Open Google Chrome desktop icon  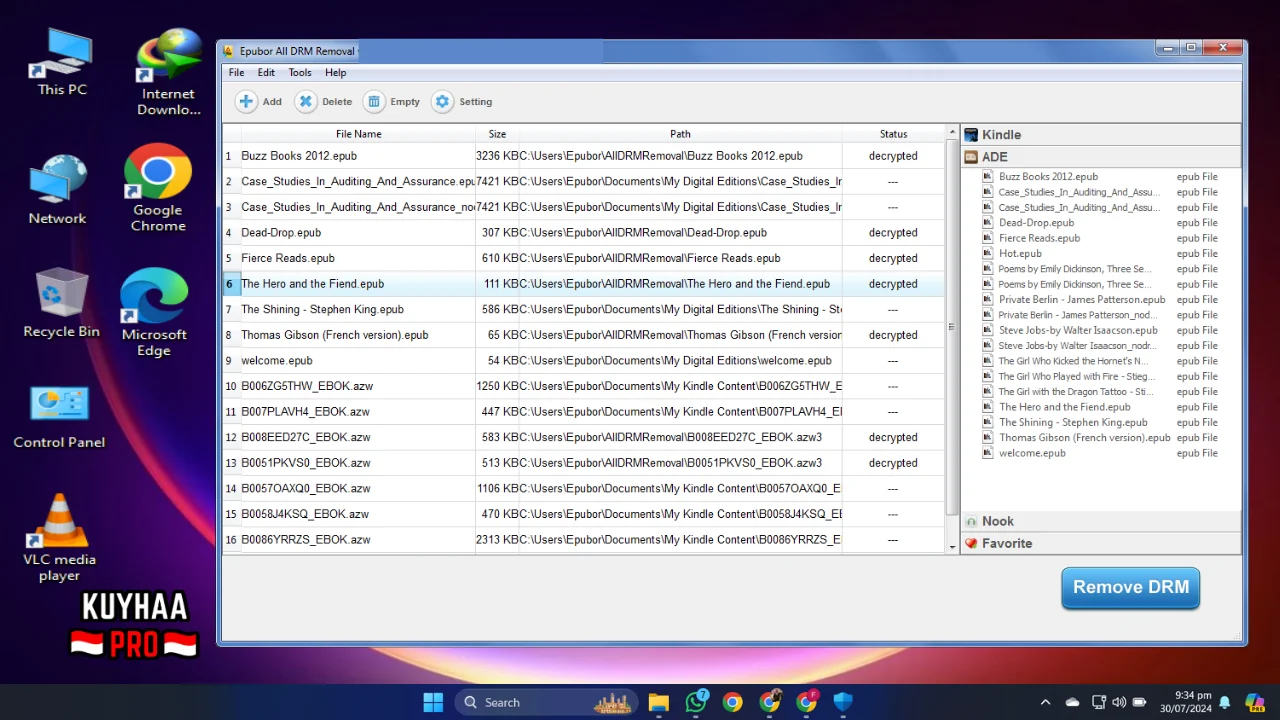(x=158, y=188)
